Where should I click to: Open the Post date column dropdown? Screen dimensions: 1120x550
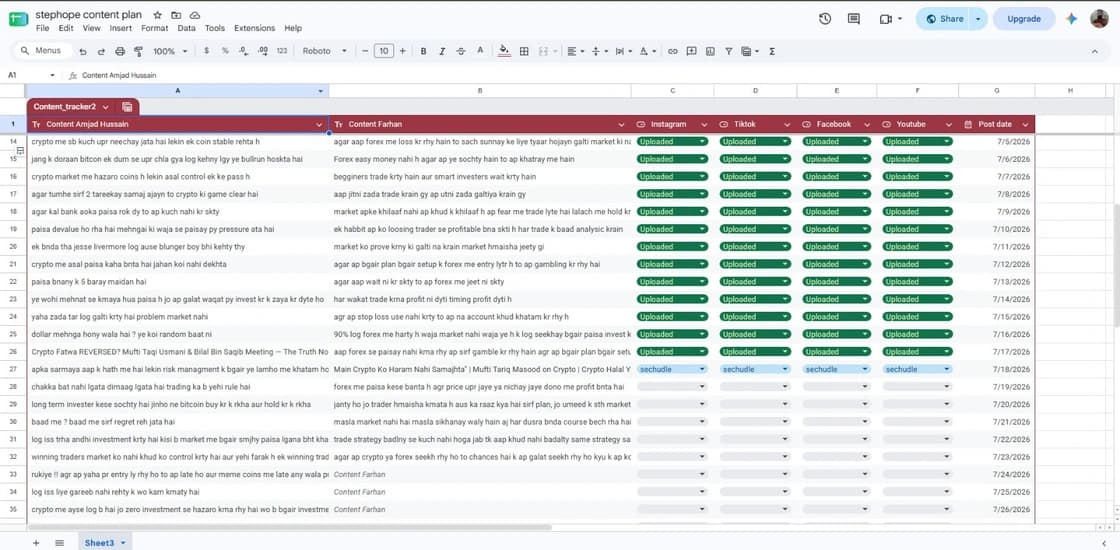click(x=1026, y=124)
